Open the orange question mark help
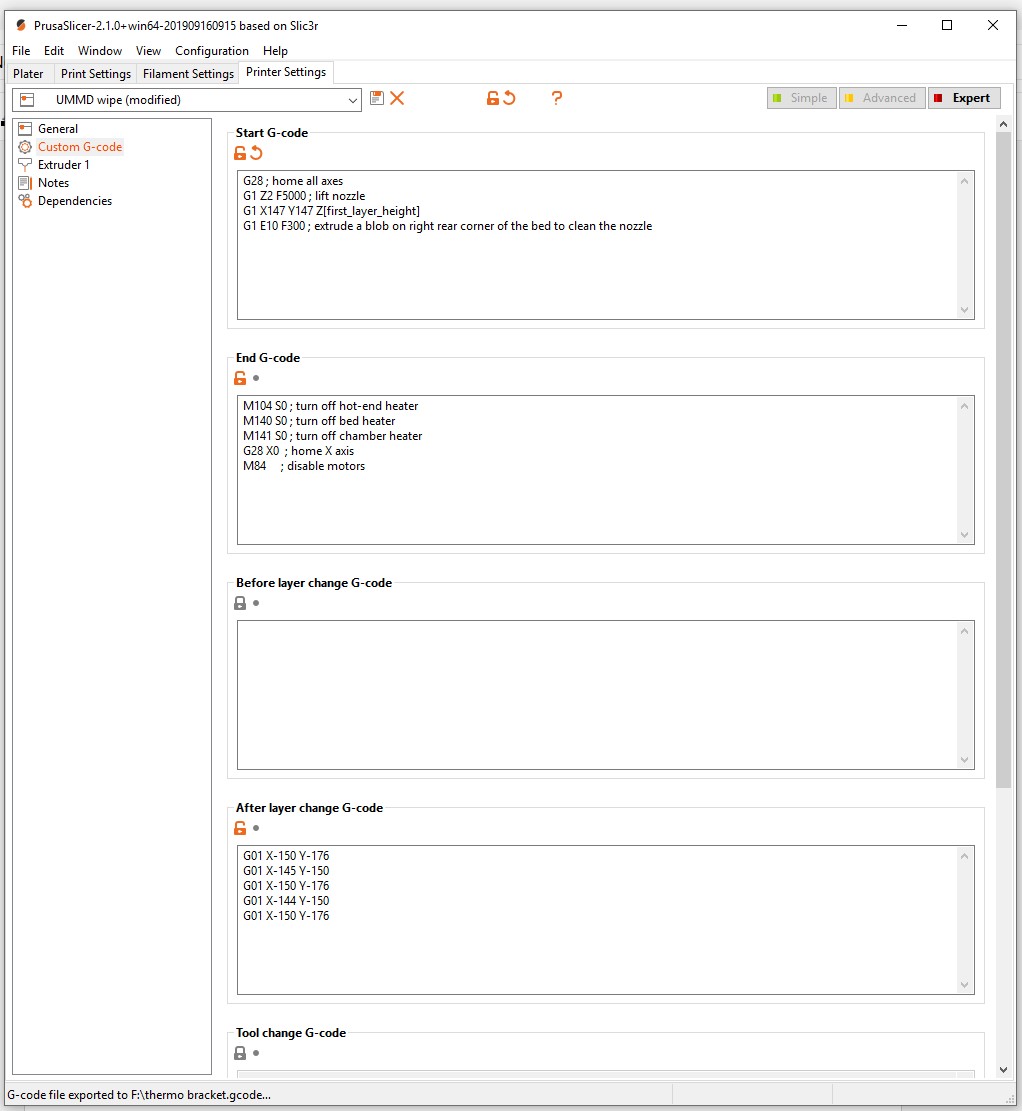Viewport: 1022px width, 1111px height. point(556,98)
